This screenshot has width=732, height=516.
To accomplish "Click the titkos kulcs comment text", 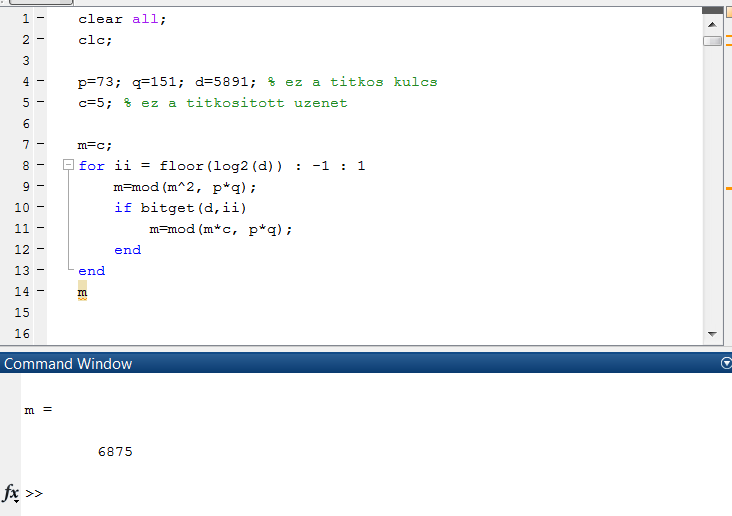I will [384, 82].
